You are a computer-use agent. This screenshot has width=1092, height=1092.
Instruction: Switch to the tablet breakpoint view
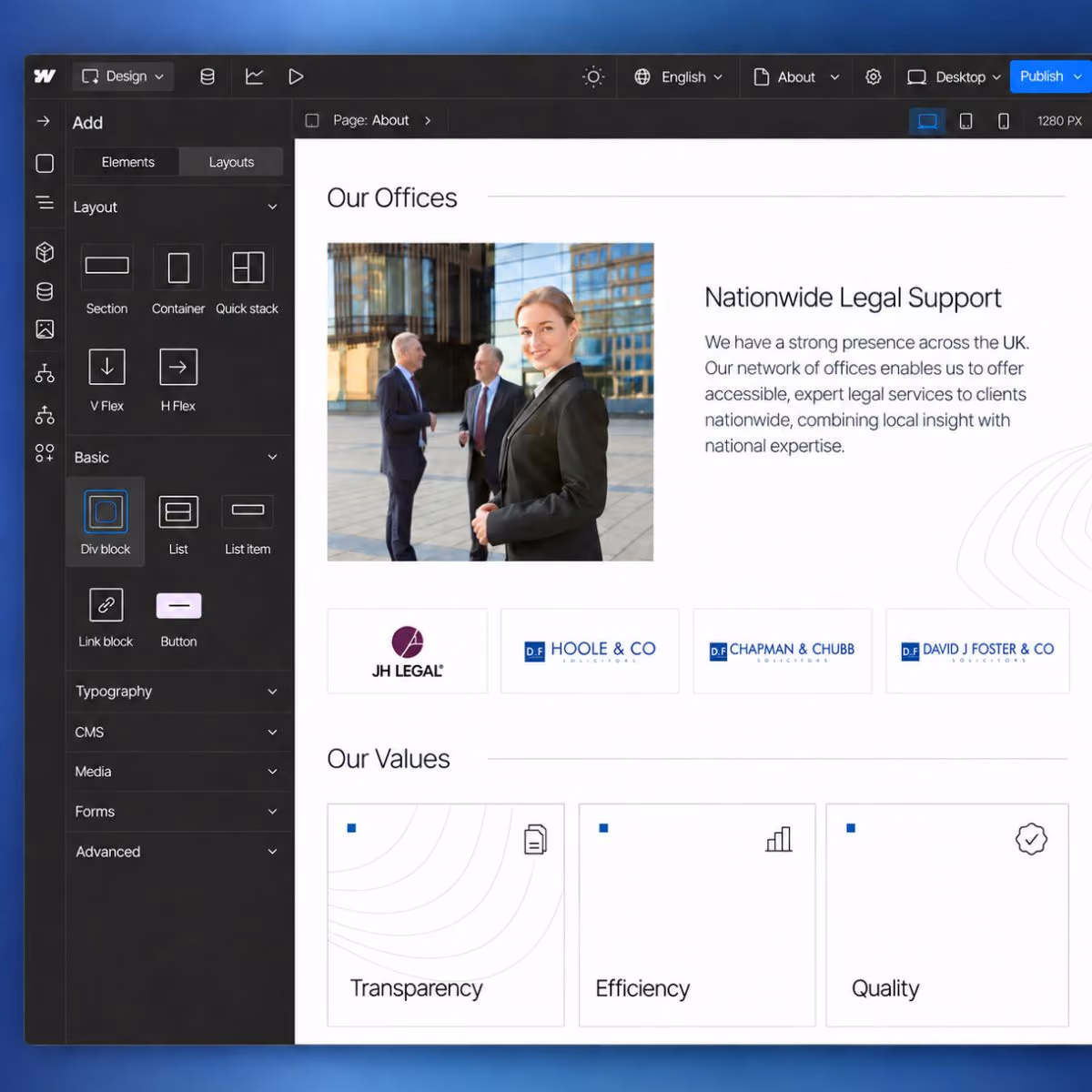966,121
